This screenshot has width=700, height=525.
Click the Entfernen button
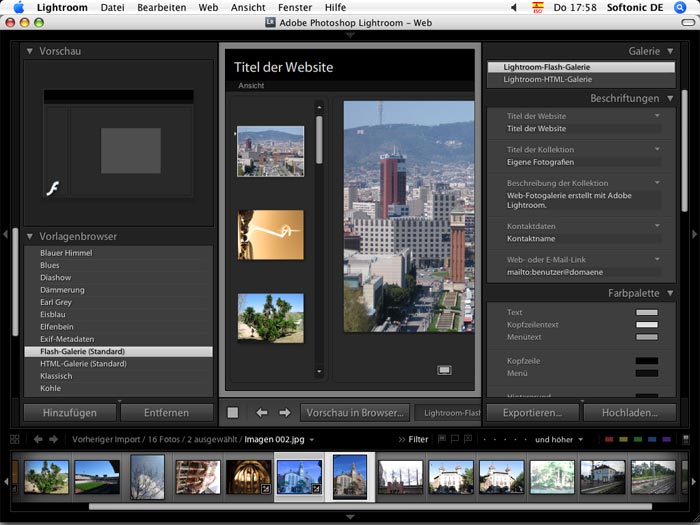coord(167,412)
